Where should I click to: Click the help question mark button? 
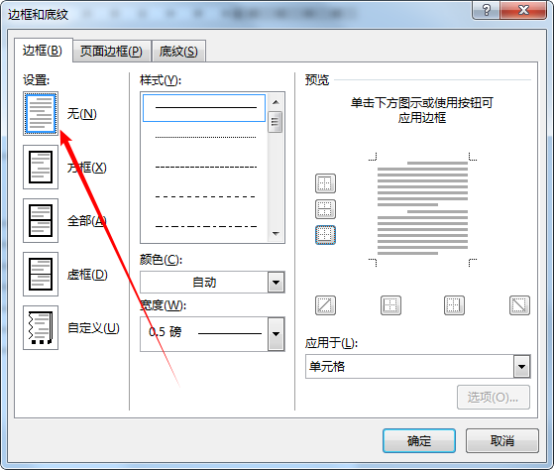(486, 10)
